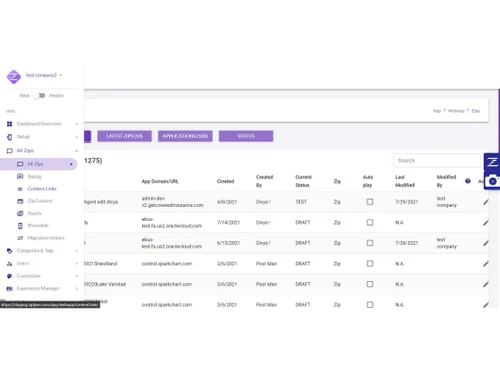Click the LATEST ZIPS (10) button
This screenshot has height=375, width=500.
coord(124,136)
